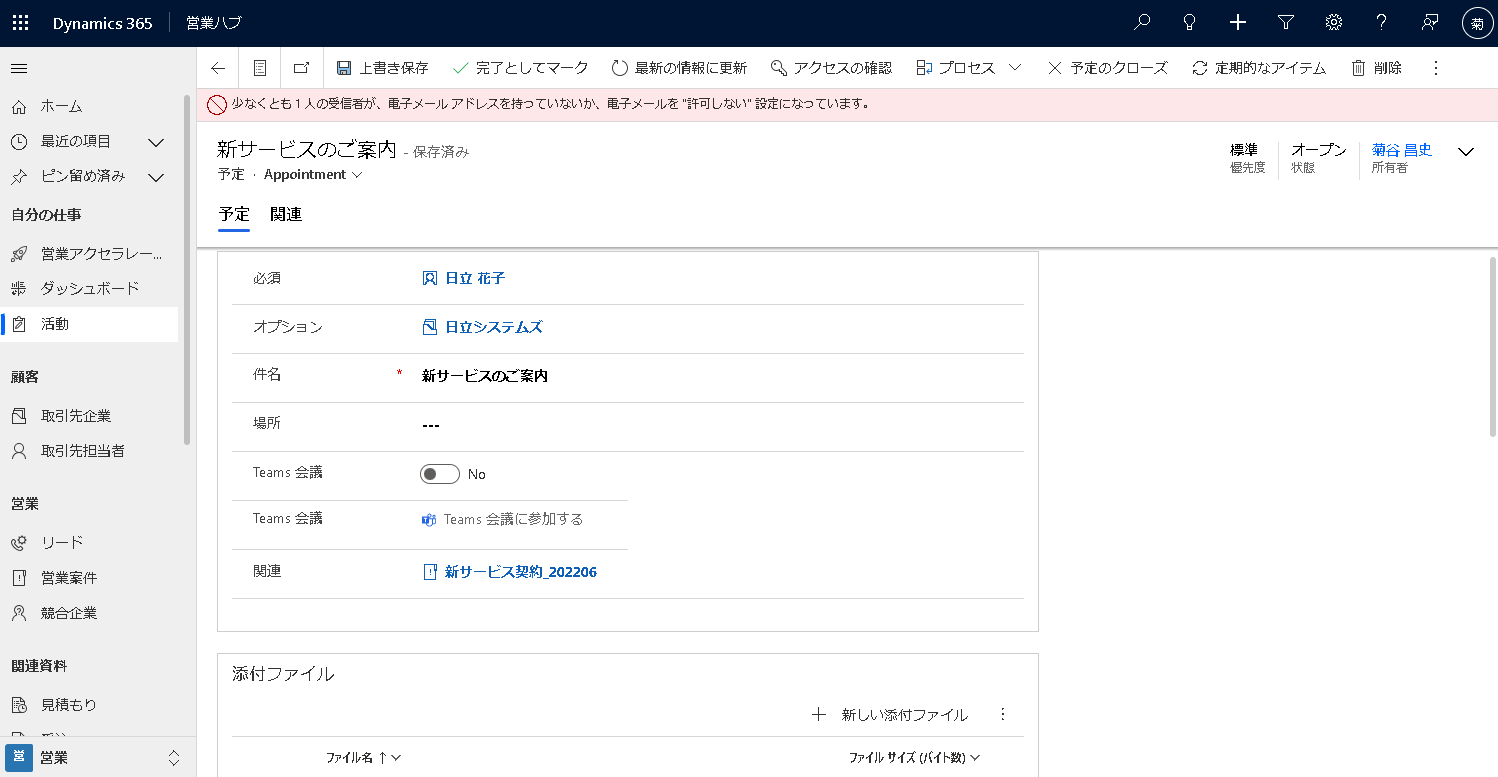
Task: Click the form's vertical scrollbar
Action: point(1493,346)
